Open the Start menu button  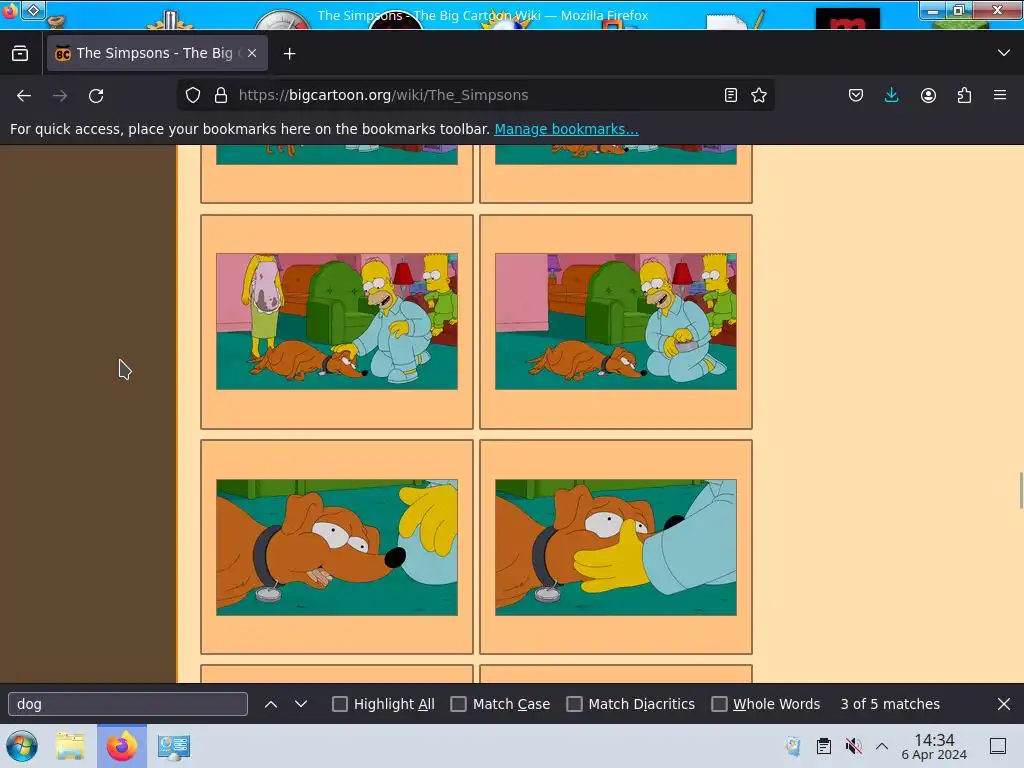pyautogui.click(x=22, y=746)
